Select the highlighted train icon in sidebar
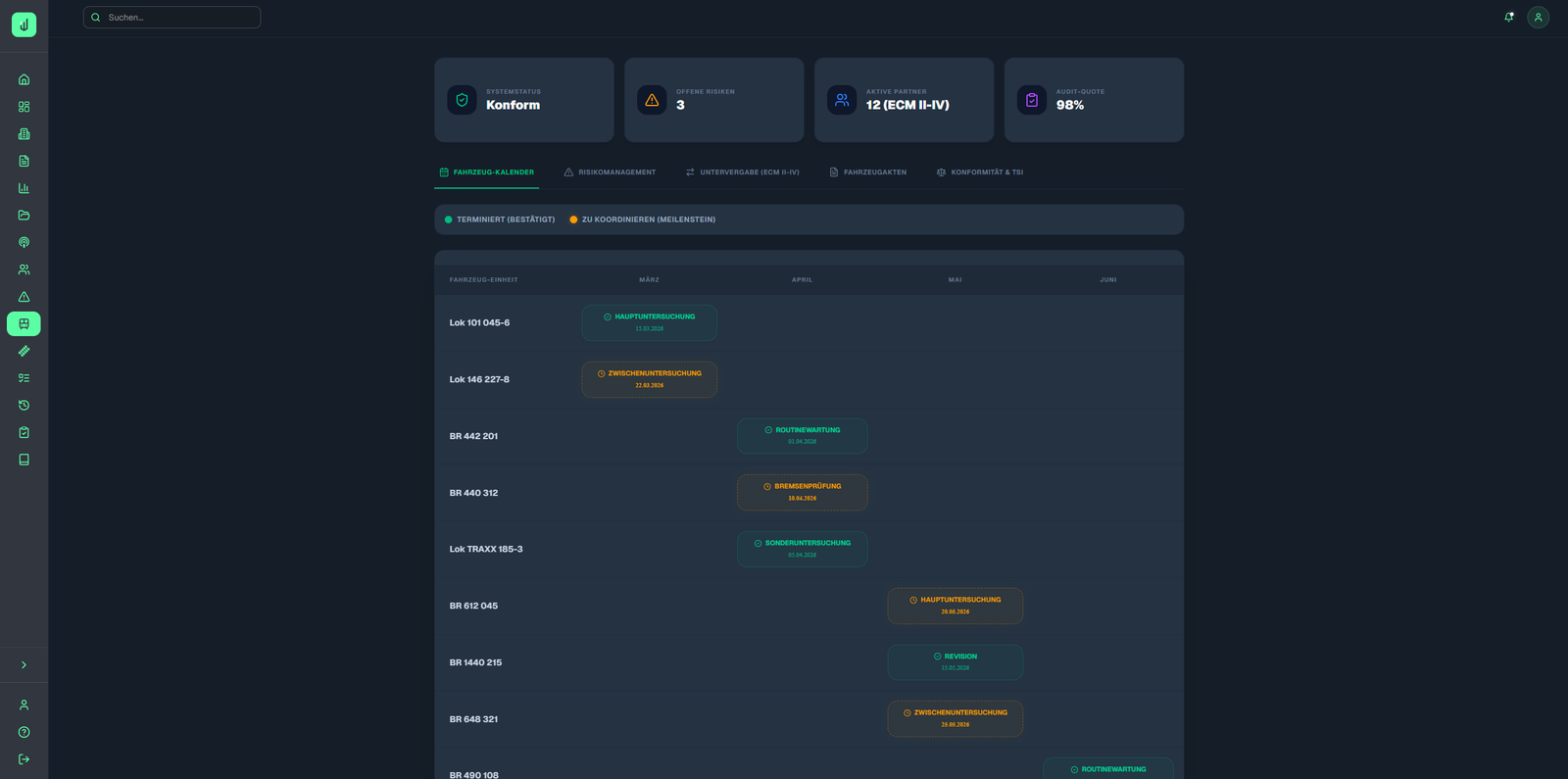 (x=24, y=323)
